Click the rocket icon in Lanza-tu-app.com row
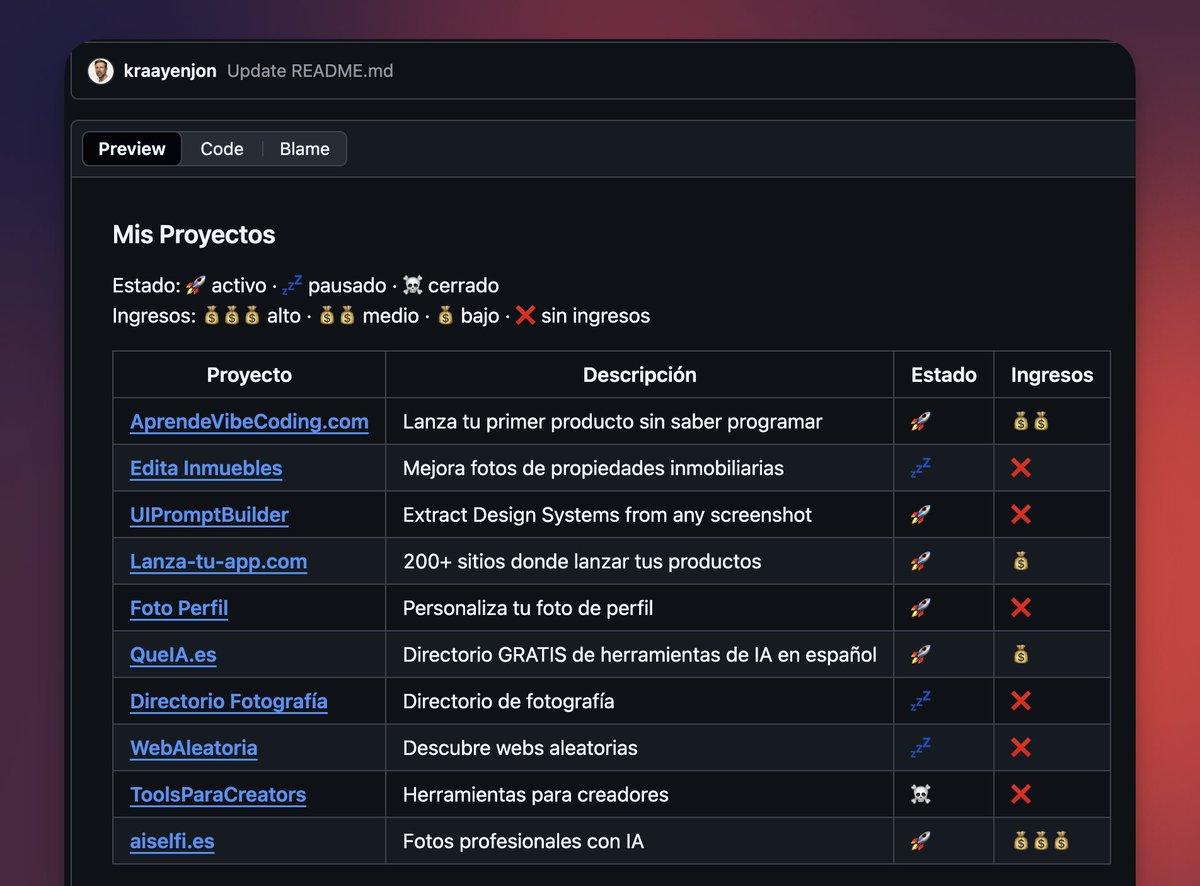1200x886 pixels. pyautogui.click(x=920, y=562)
